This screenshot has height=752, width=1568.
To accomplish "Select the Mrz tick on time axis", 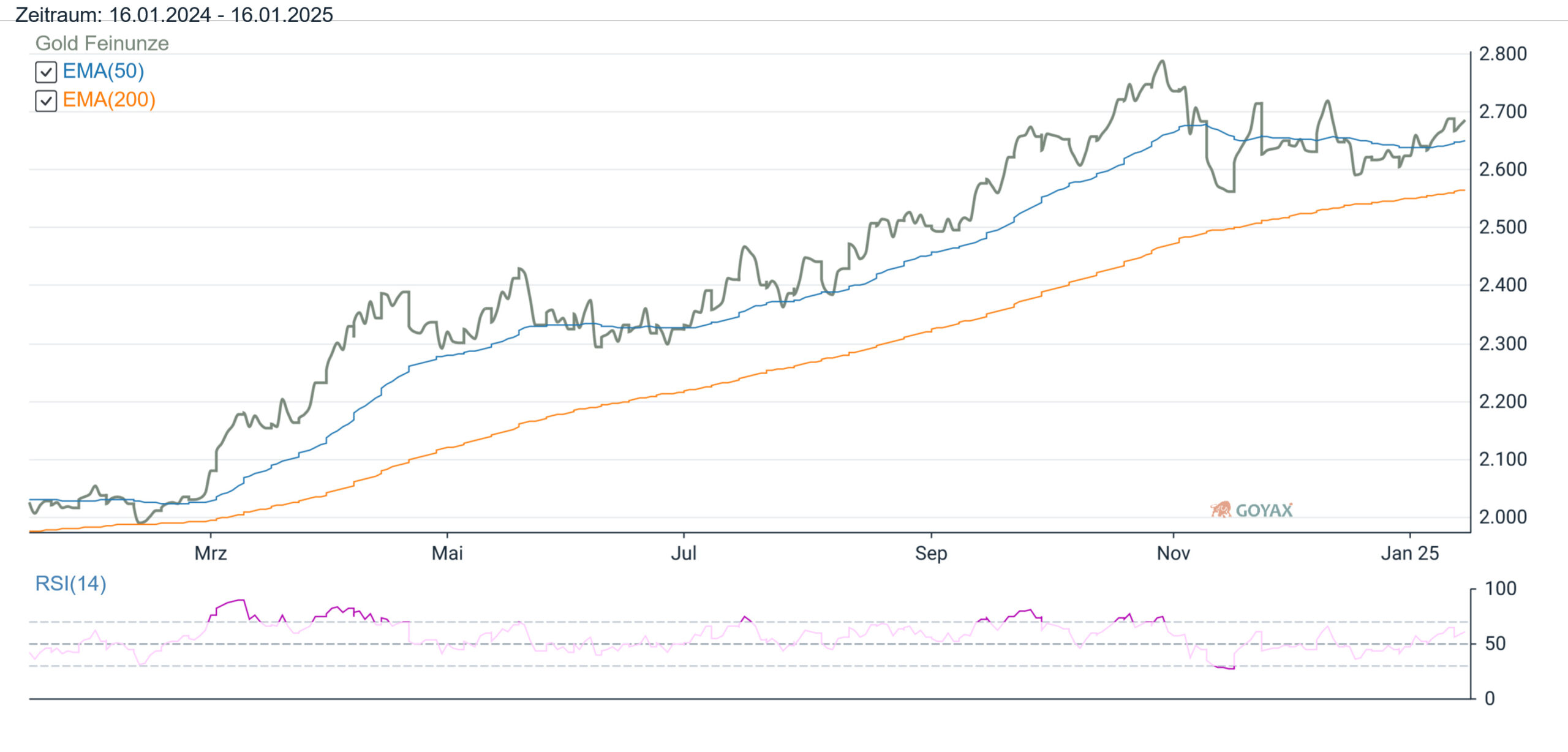I will pyautogui.click(x=211, y=554).
